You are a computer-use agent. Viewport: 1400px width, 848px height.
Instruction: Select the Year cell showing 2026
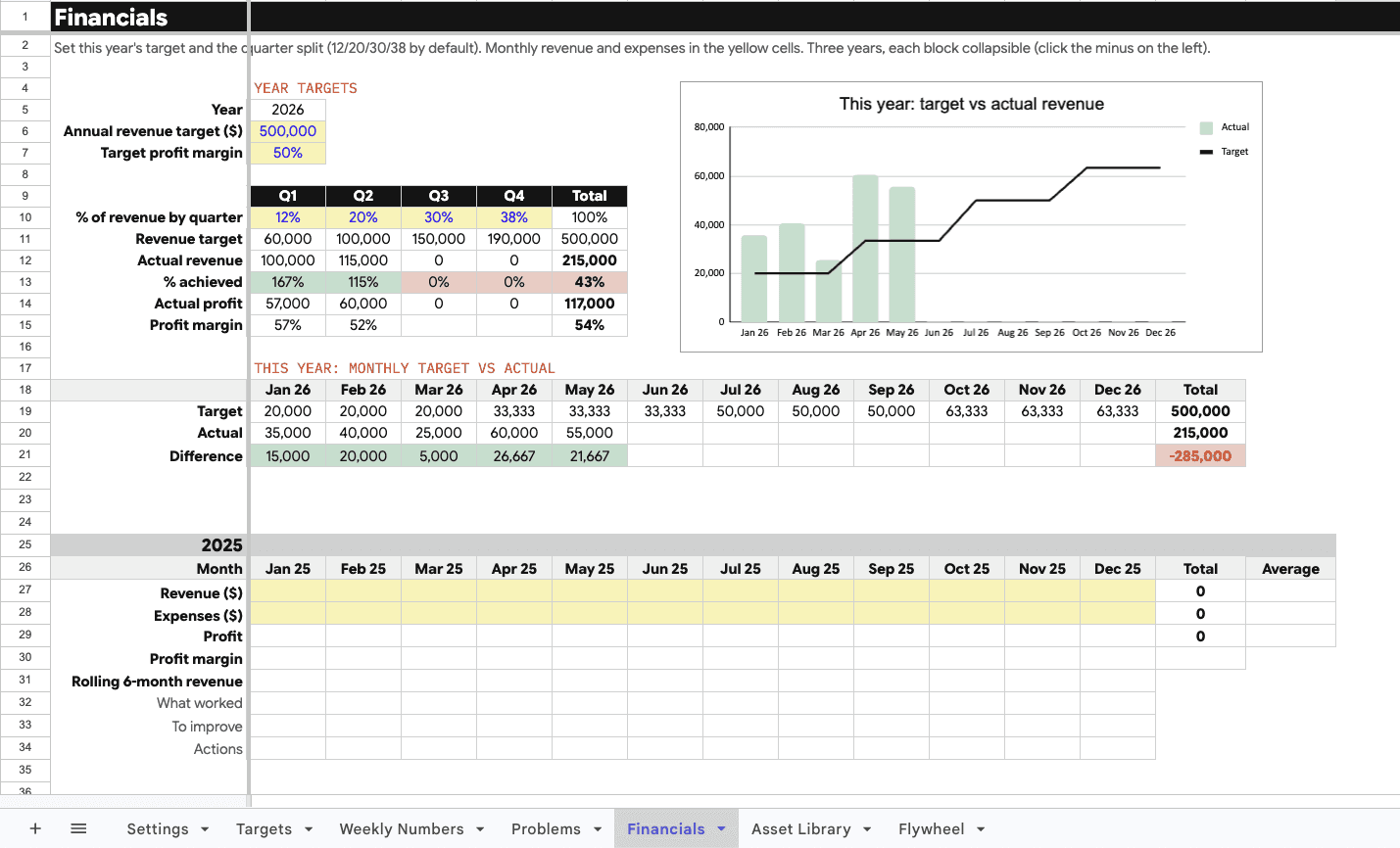tap(288, 110)
